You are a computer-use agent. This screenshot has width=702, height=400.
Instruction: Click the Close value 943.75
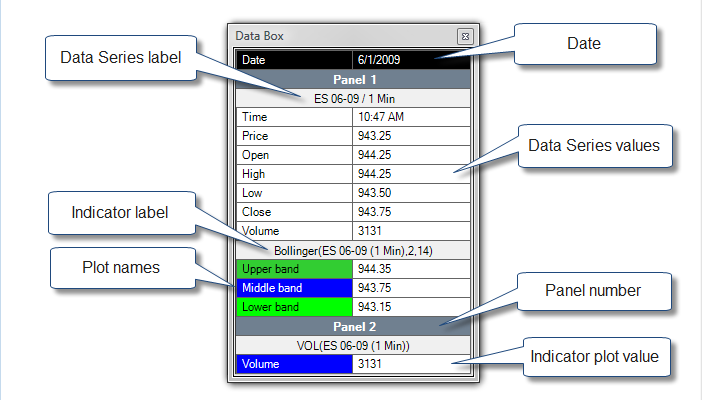click(412, 212)
